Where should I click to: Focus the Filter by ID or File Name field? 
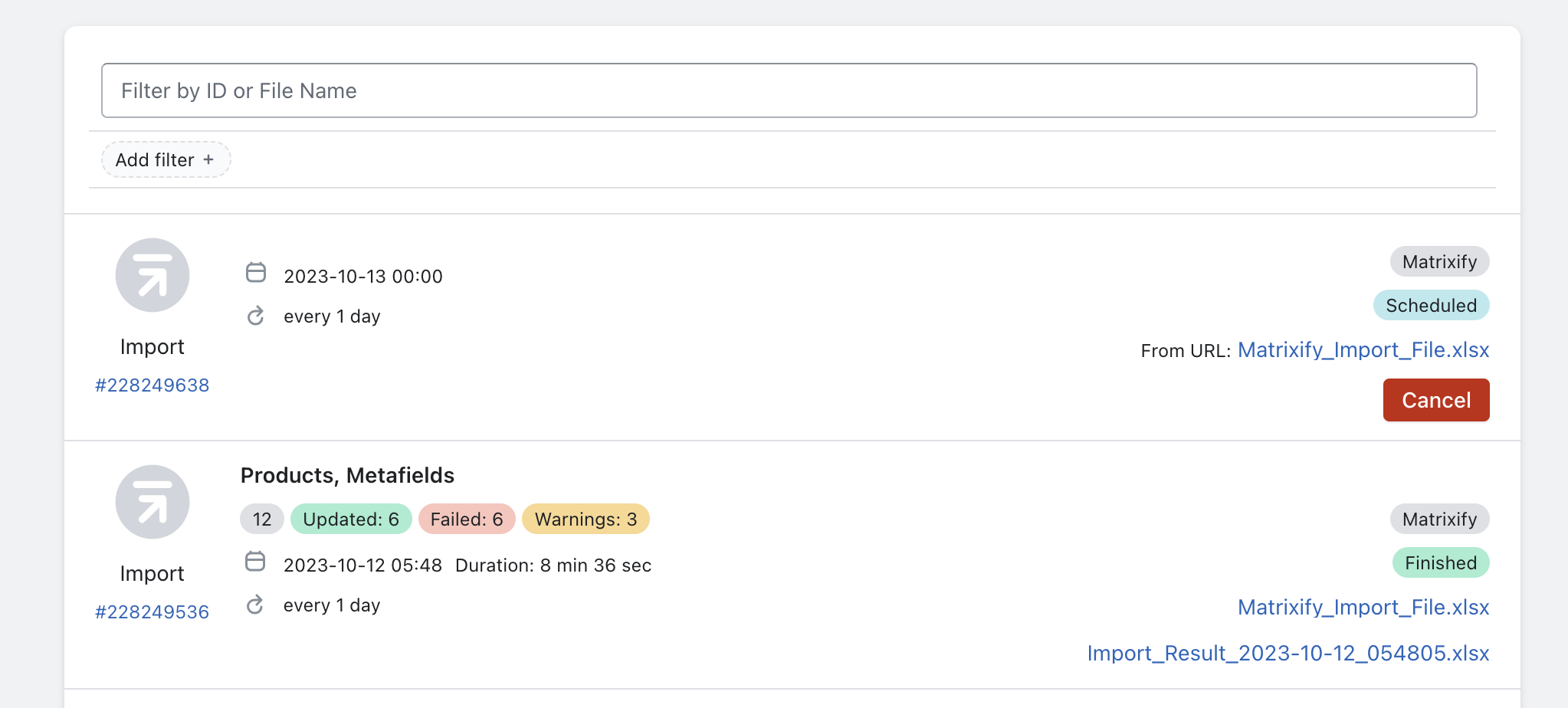[x=789, y=90]
